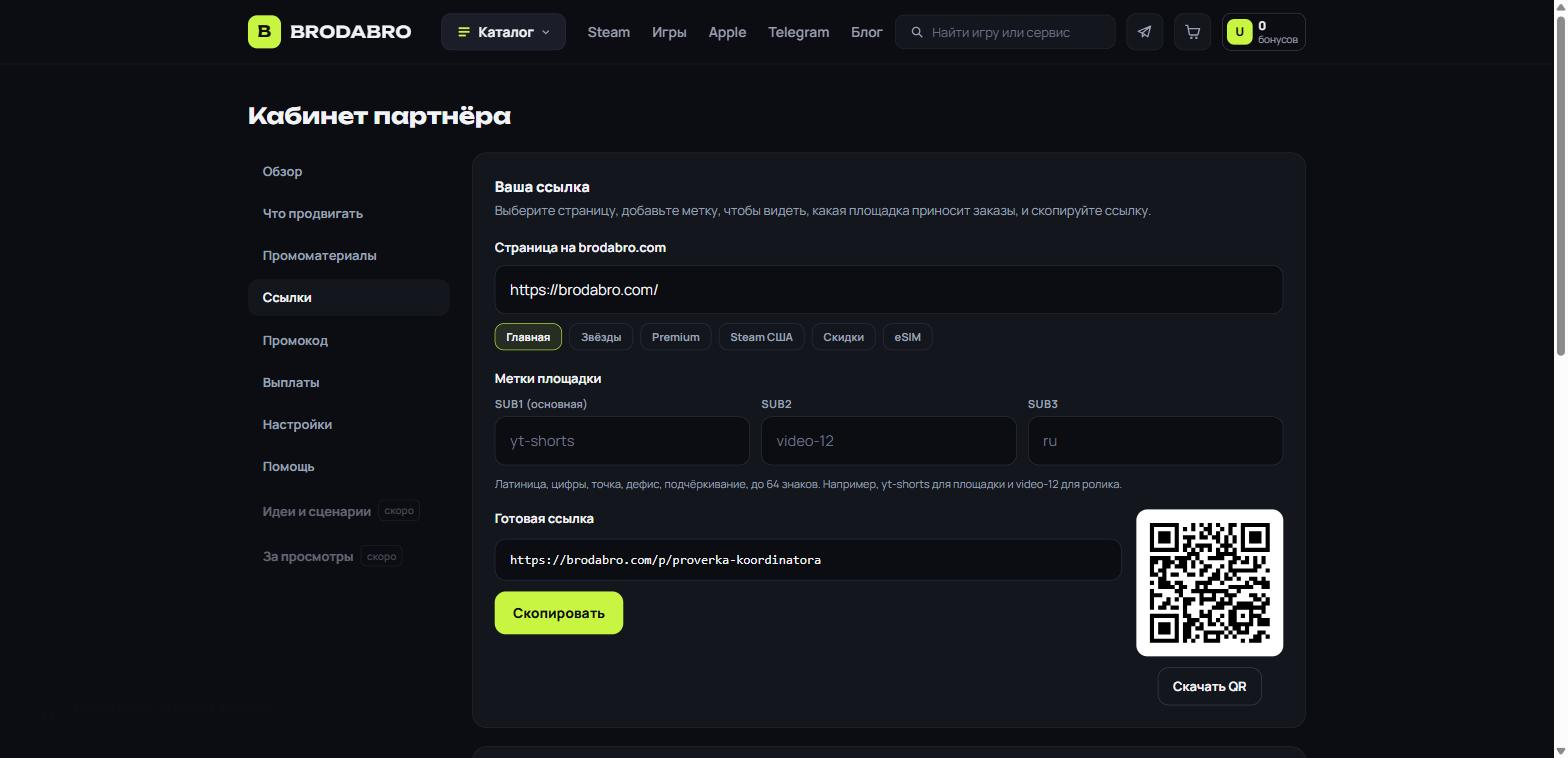Click the page URL field with https://brodabro.com/
1568x758 pixels.
[x=888, y=289]
